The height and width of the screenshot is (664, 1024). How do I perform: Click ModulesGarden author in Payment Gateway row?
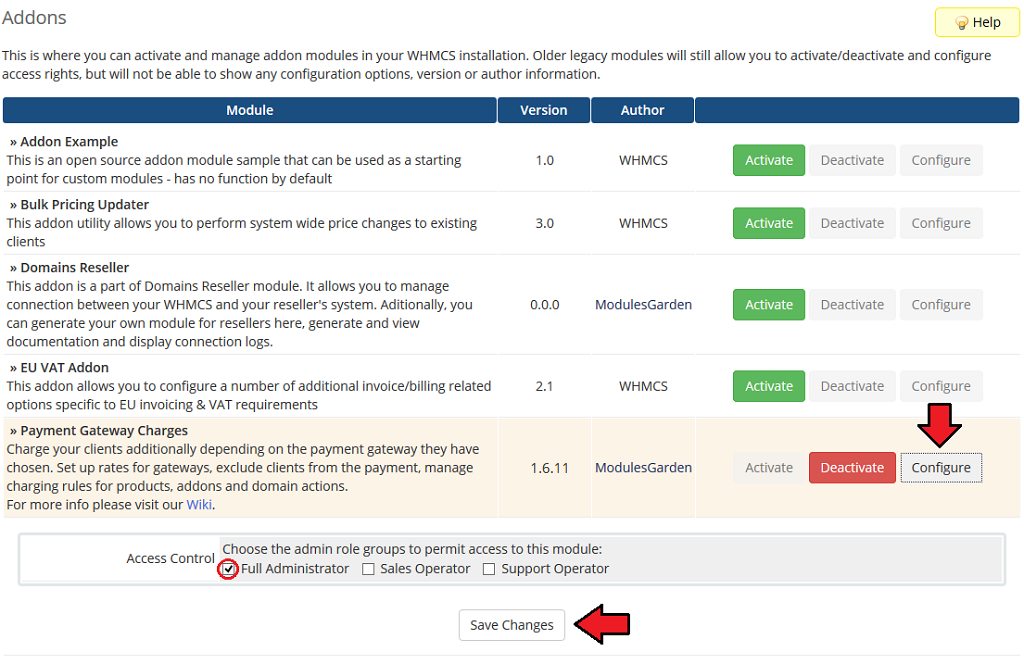pyautogui.click(x=643, y=468)
